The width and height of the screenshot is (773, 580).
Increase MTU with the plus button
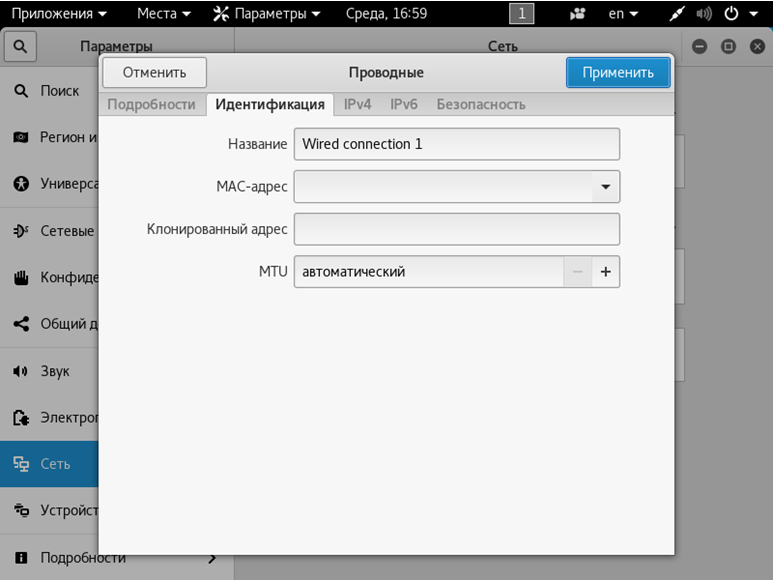point(606,272)
